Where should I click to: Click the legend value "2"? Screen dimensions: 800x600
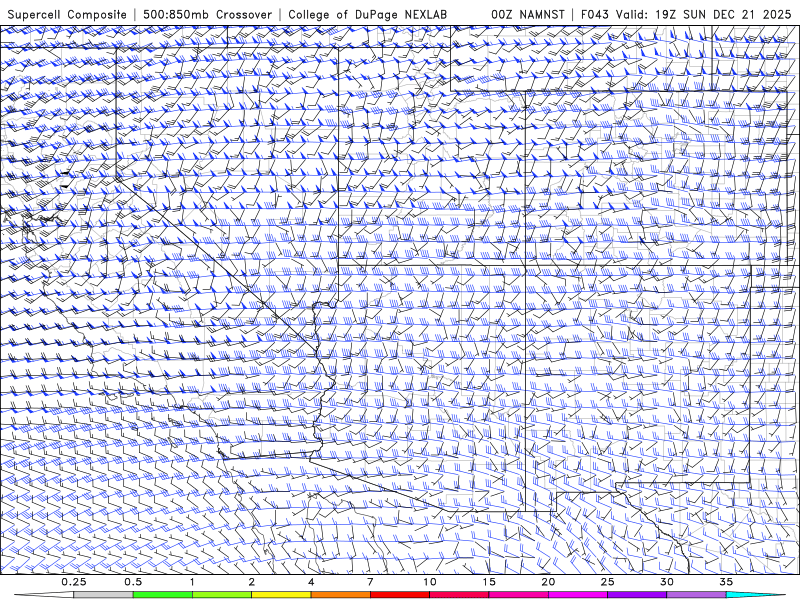(x=252, y=582)
